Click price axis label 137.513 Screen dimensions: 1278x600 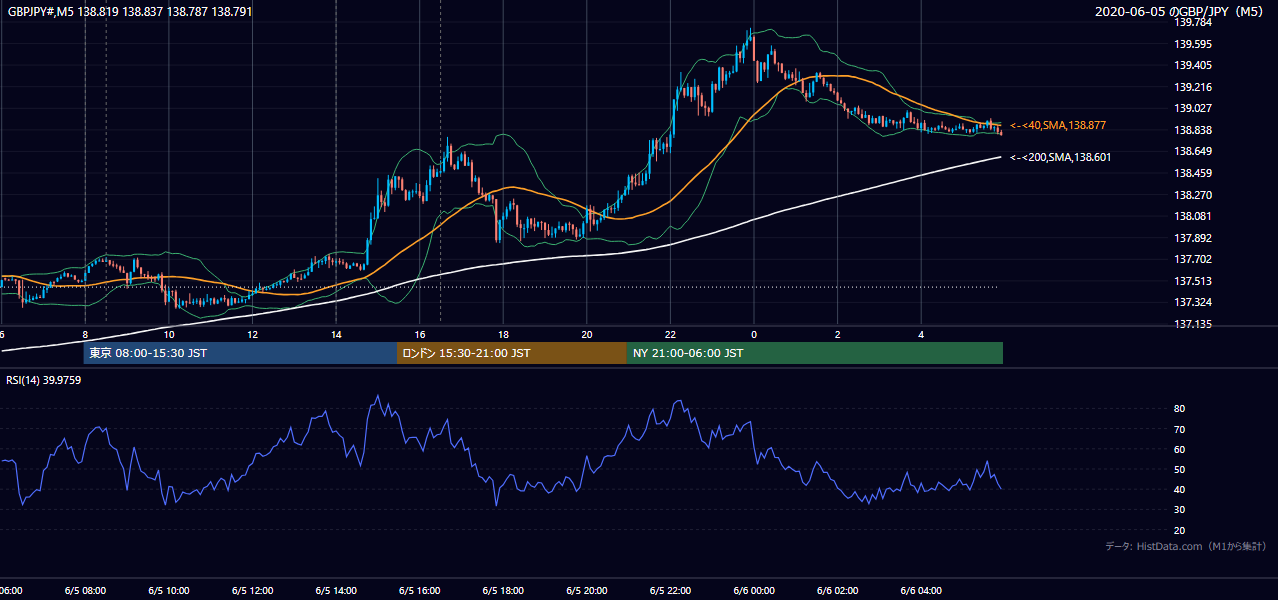[1192, 281]
